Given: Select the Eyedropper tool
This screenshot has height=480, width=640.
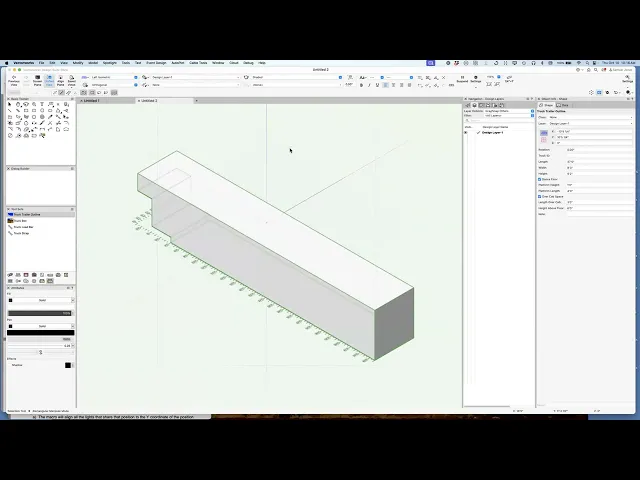Looking at the screenshot, I should tap(50, 117).
